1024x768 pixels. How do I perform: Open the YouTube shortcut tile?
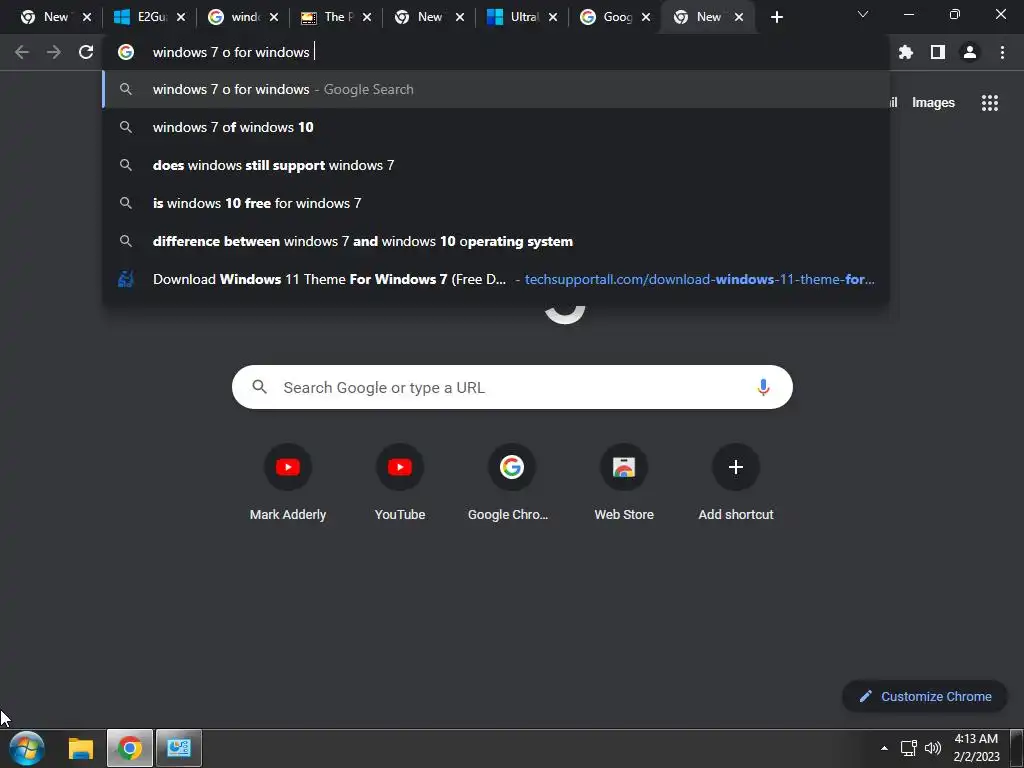coord(400,483)
